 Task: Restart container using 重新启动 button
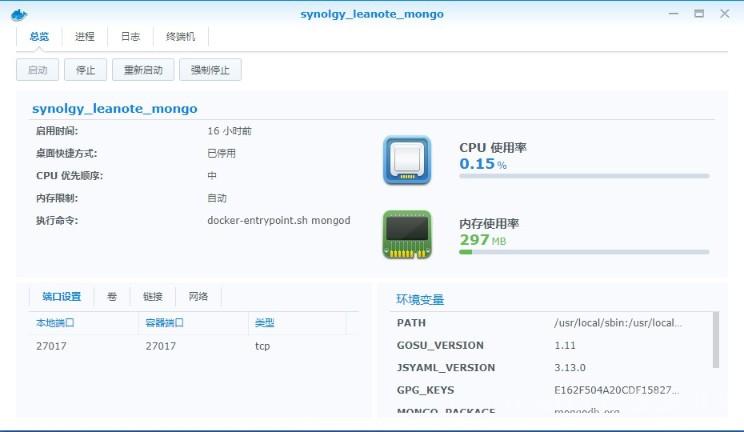click(143, 70)
